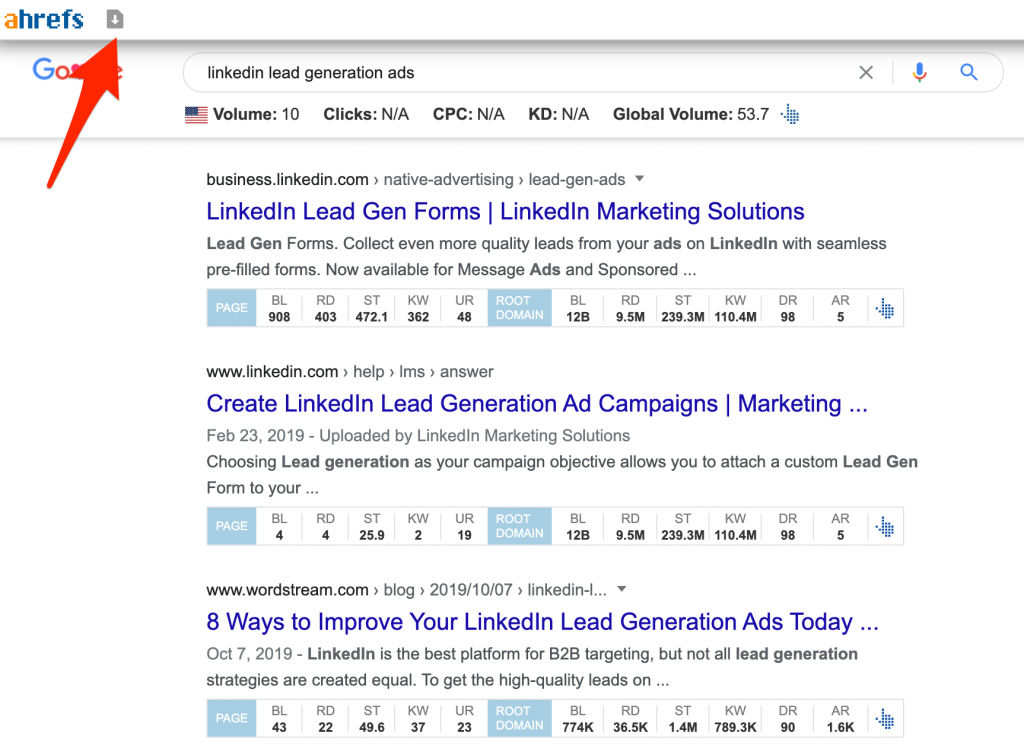Click PAGE label in the WordStream metrics bar
1024x752 pixels.
pos(232,718)
